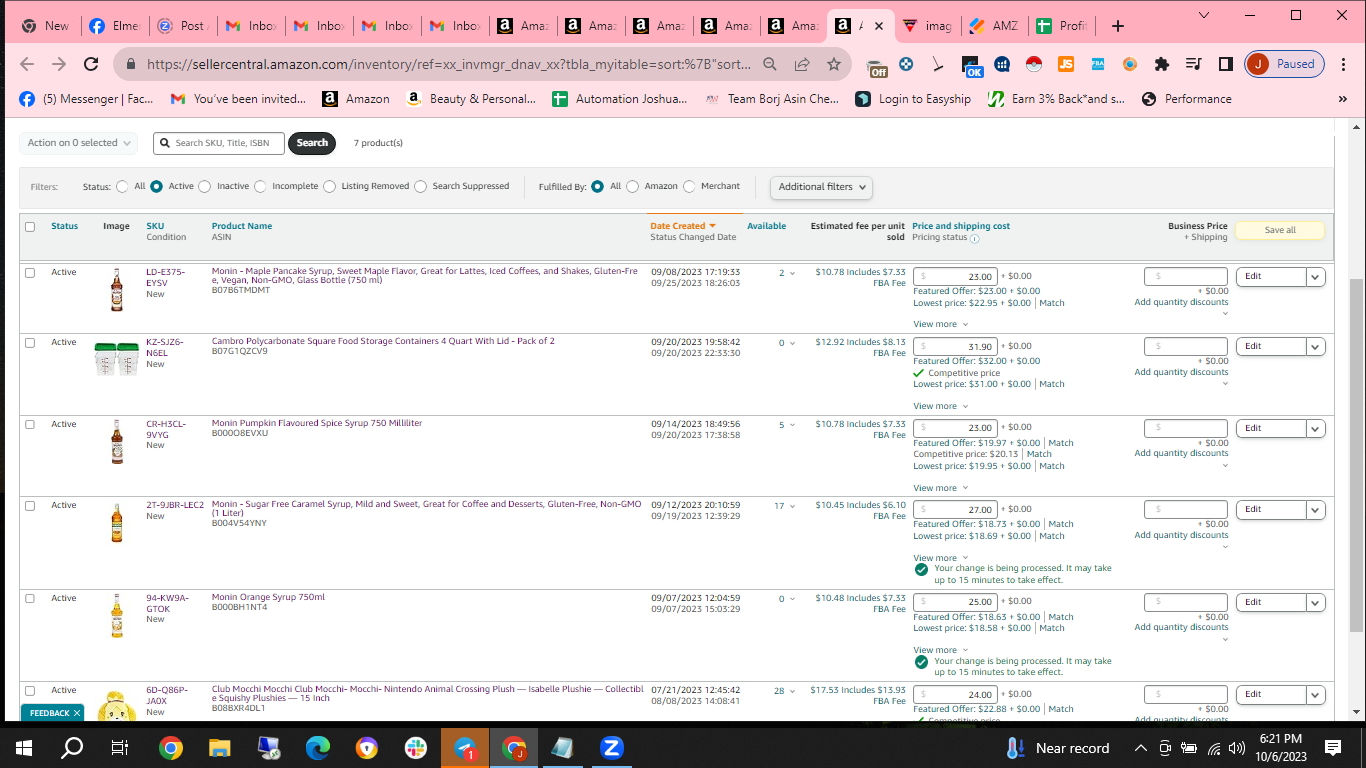Tick checkbox for Monin Maple Pancake Syrup row
This screenshot has height=768, width=1366.
[30, 272]
